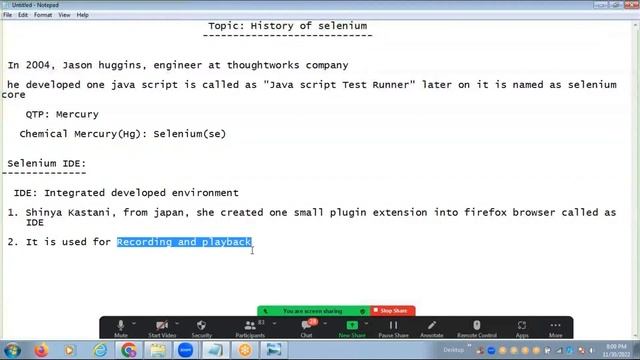Start Video in the Zoom toolbar

tap(162, 328)
